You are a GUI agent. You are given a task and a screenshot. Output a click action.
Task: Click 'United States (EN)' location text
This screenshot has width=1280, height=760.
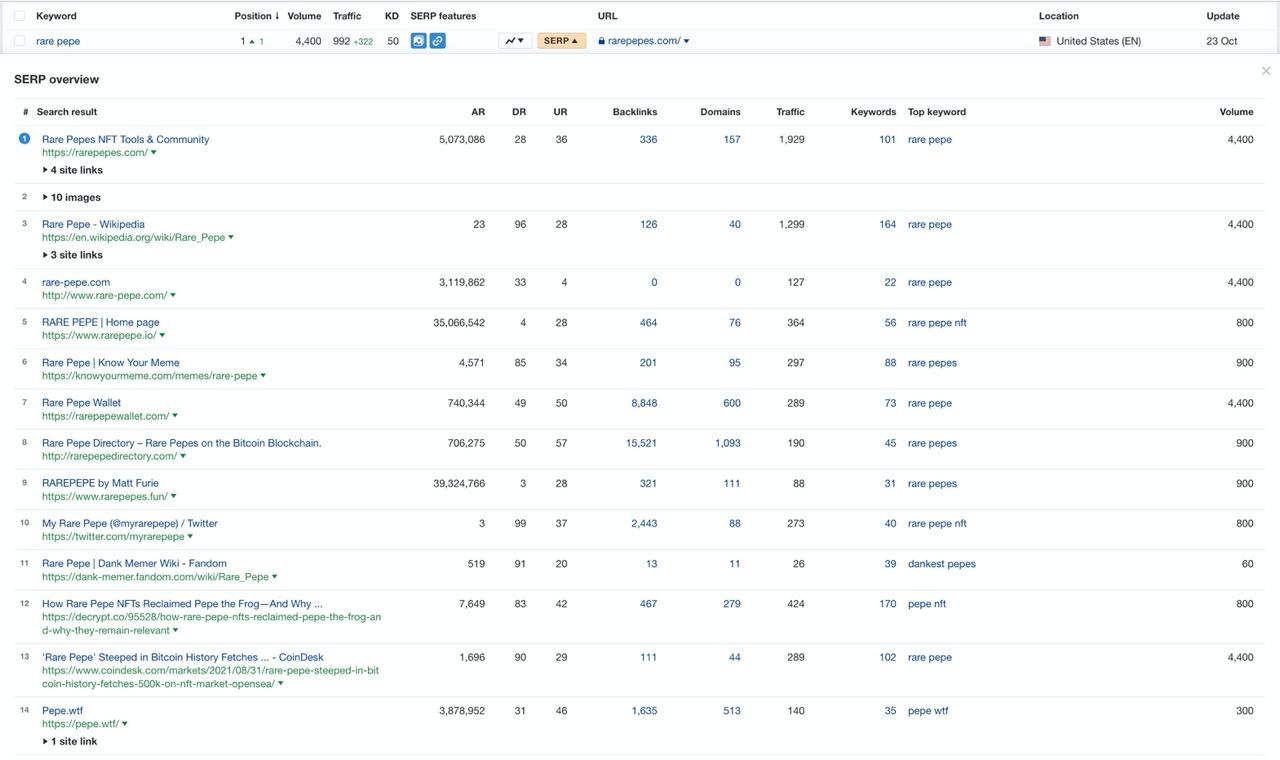(x=1098, y=41)
